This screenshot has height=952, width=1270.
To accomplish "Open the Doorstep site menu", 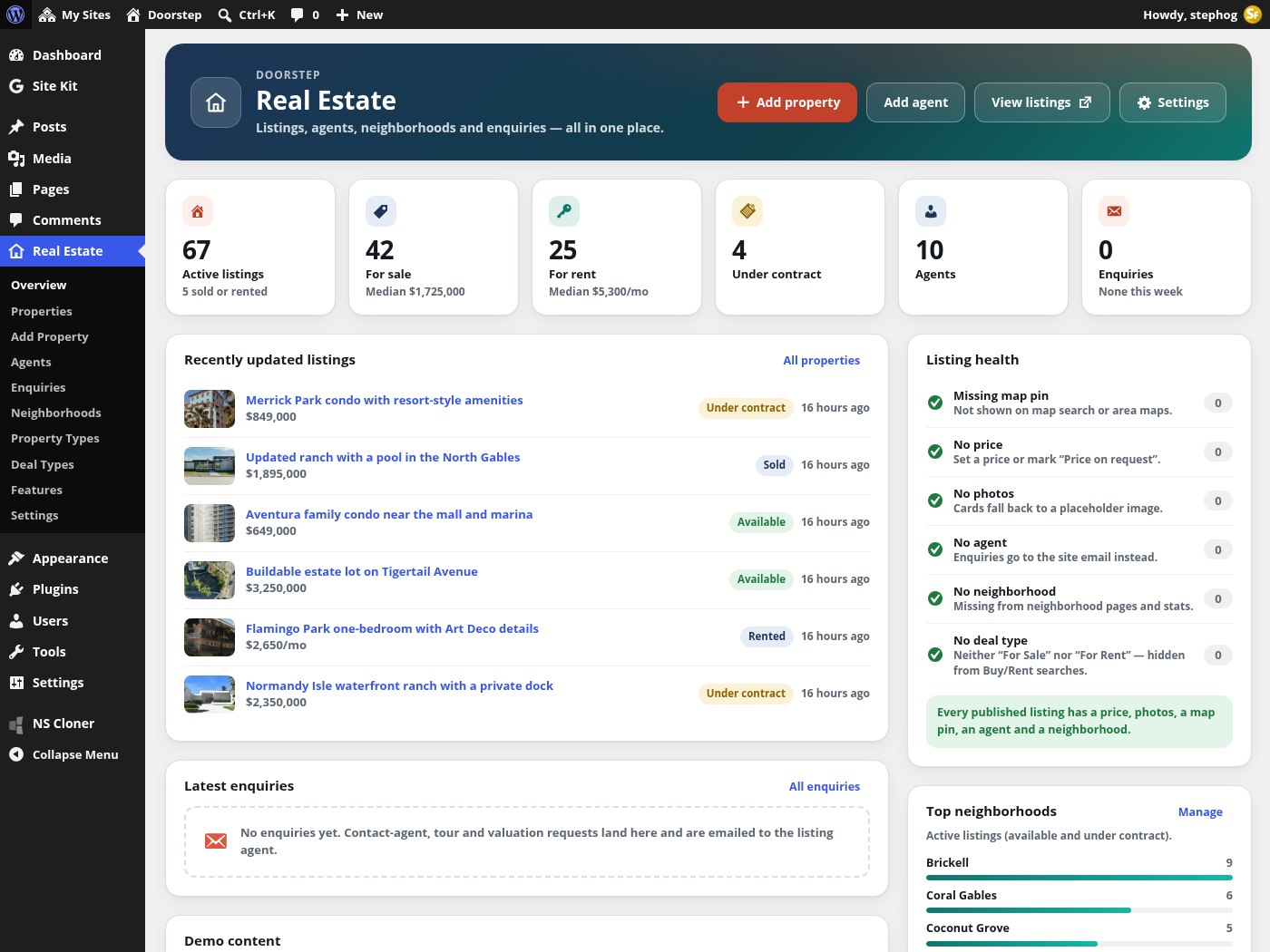I will pos(163,15).
